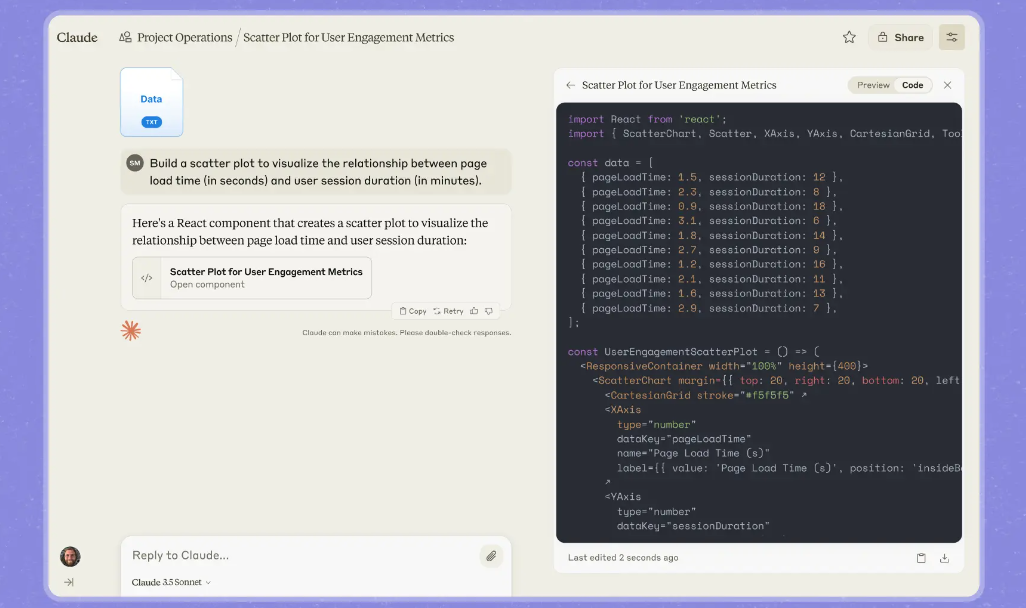1026x608 pixels.
Task: Open the Scatter Plot for User Engagement Metrics component card
Action: coord(252,277)
